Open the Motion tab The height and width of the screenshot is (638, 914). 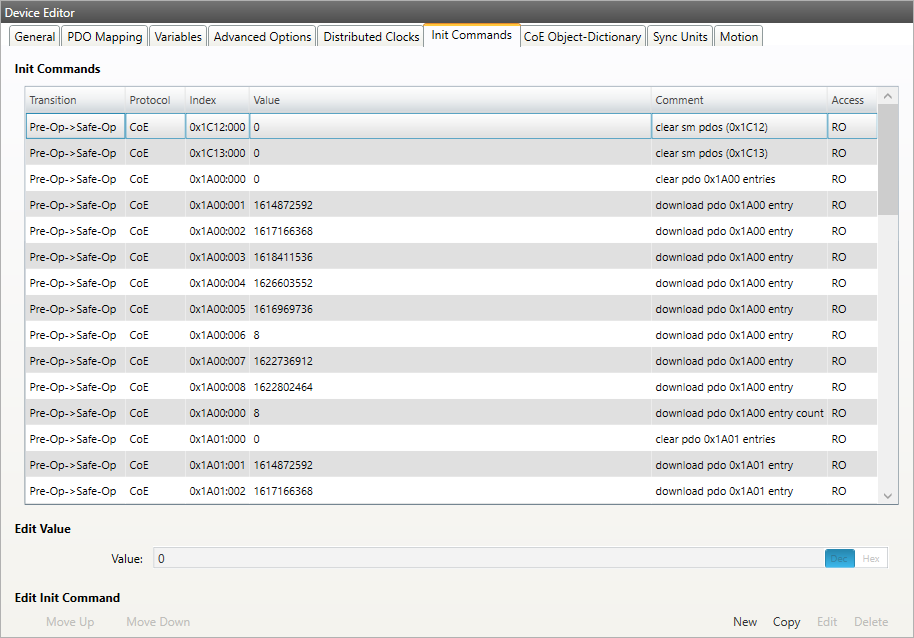tap(739, 37)
